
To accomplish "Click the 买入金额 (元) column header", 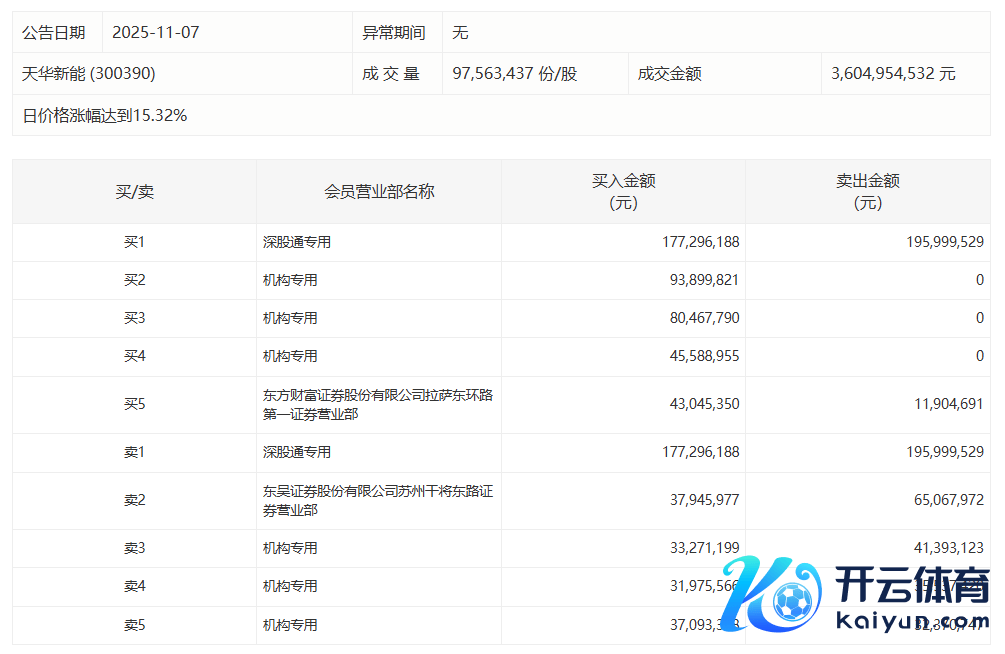I will click(x=623, y=192).
